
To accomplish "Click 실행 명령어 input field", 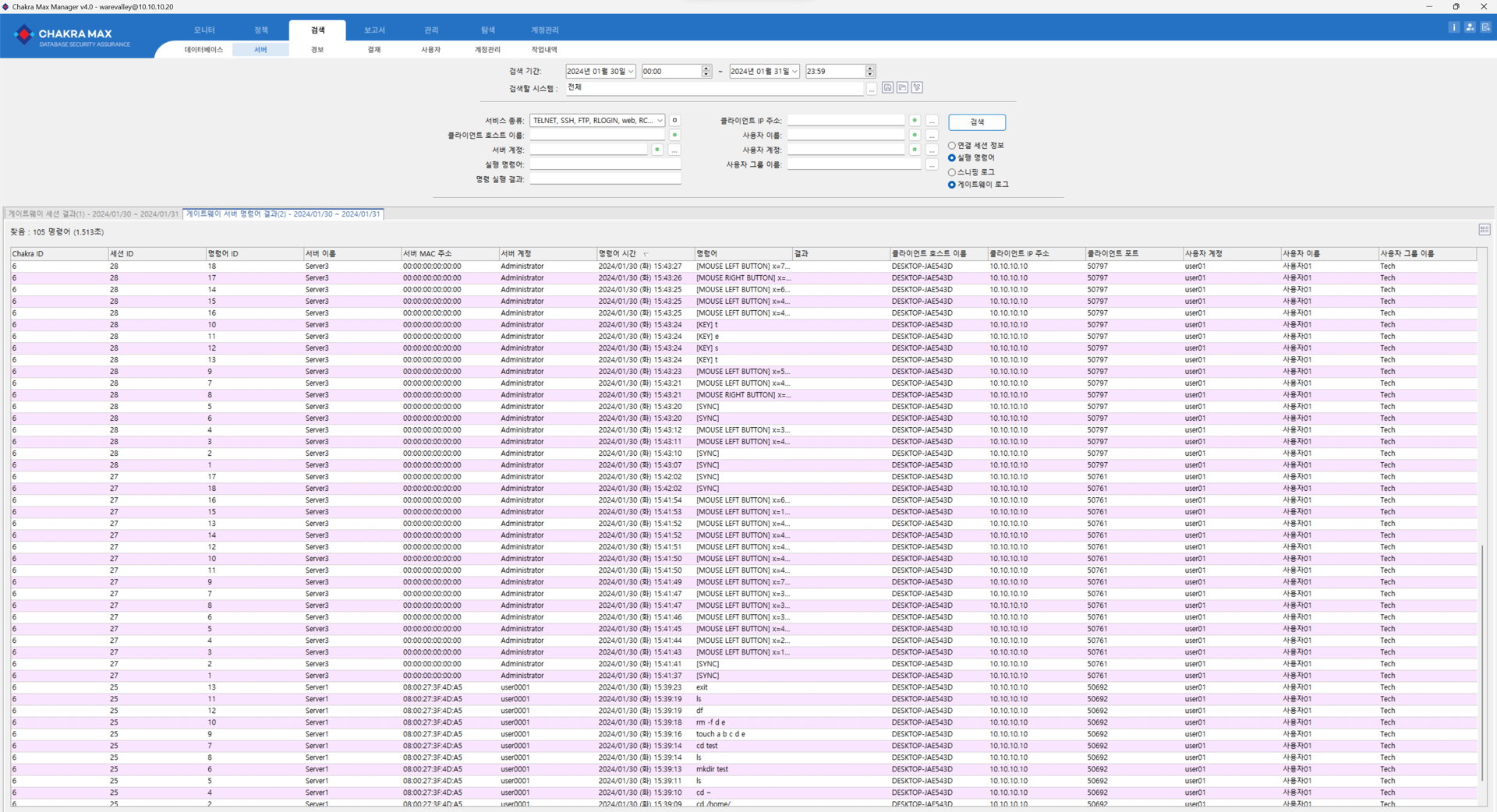I will pos(605,164).
